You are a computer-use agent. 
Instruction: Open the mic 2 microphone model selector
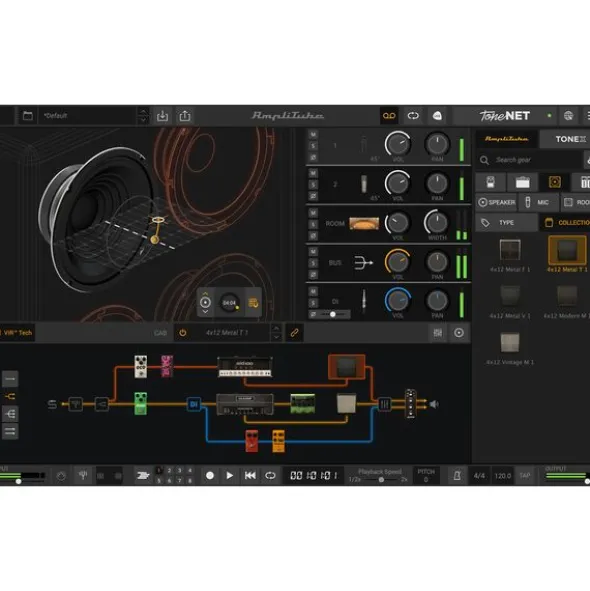[x=364, y=184]
